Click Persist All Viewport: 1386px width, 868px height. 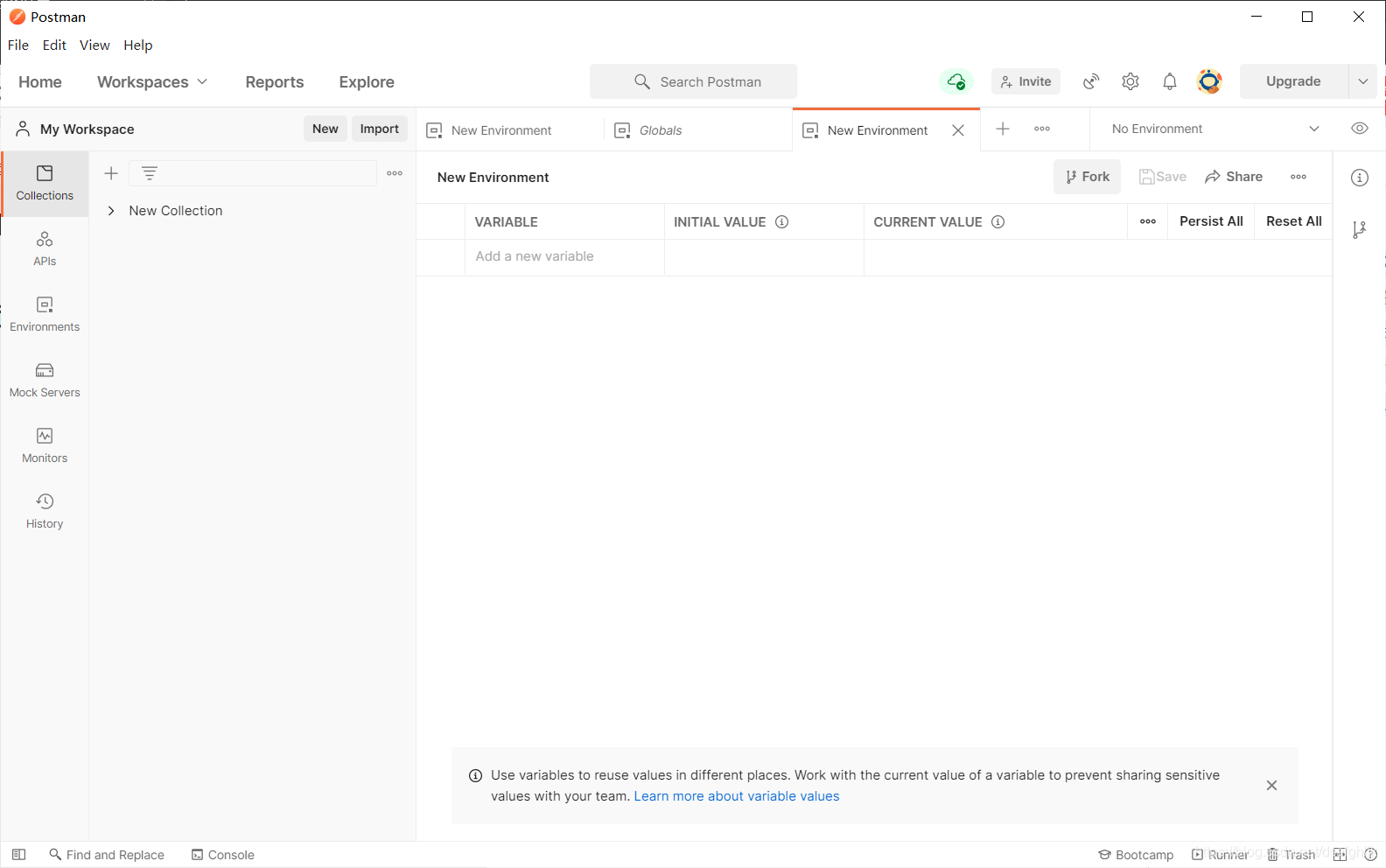pyautogui.click(x=1211, y=221)
